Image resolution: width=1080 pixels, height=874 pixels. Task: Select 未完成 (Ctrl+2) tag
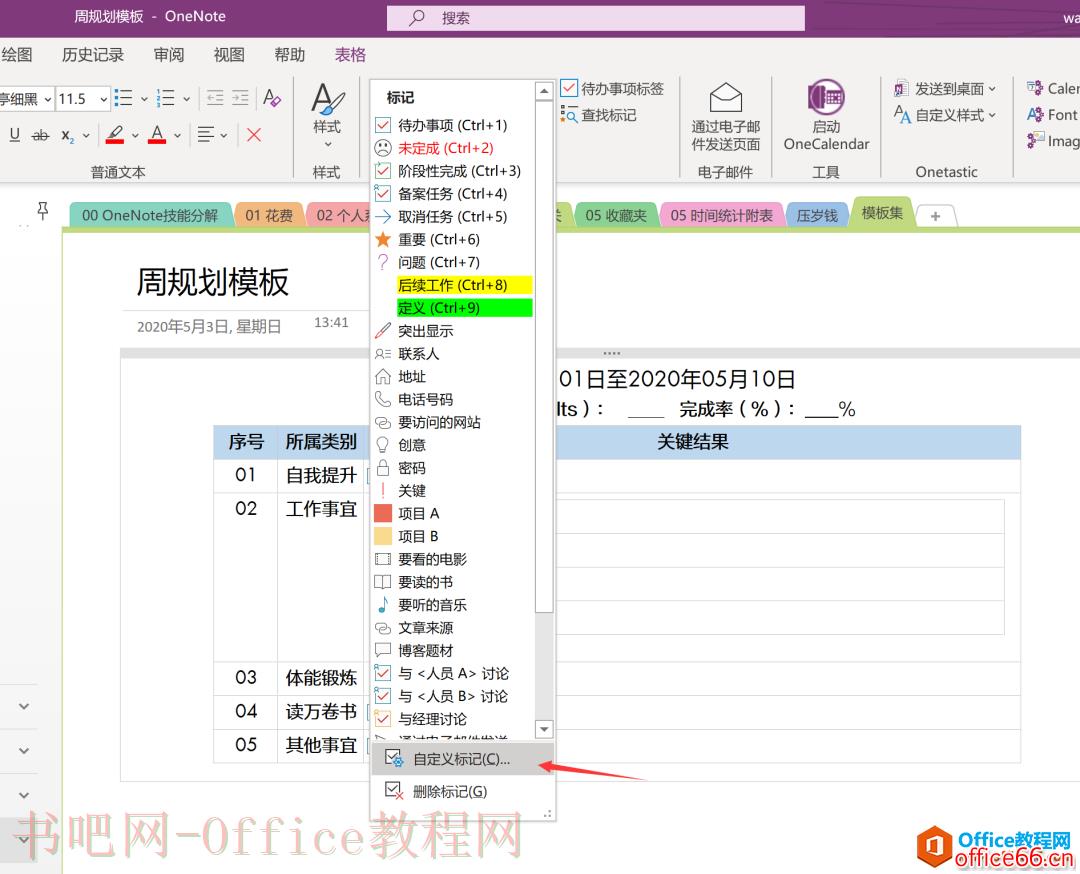[x=453, y=148]
